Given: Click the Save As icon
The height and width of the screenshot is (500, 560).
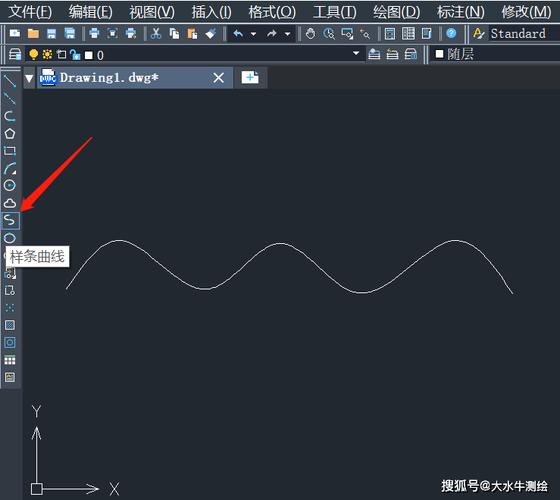Looking at the screenshot, I should coord(70,34).
